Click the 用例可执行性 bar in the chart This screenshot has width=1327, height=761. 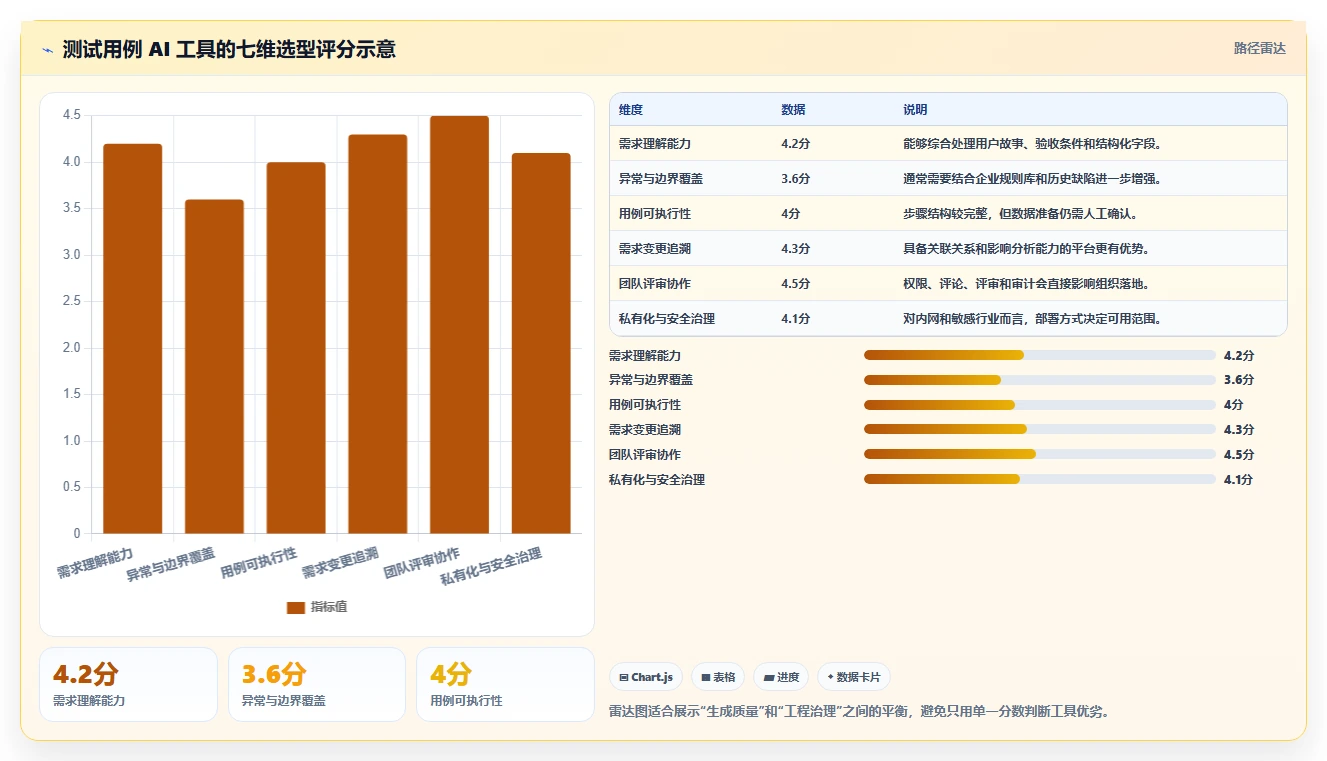tap(296, 348)
